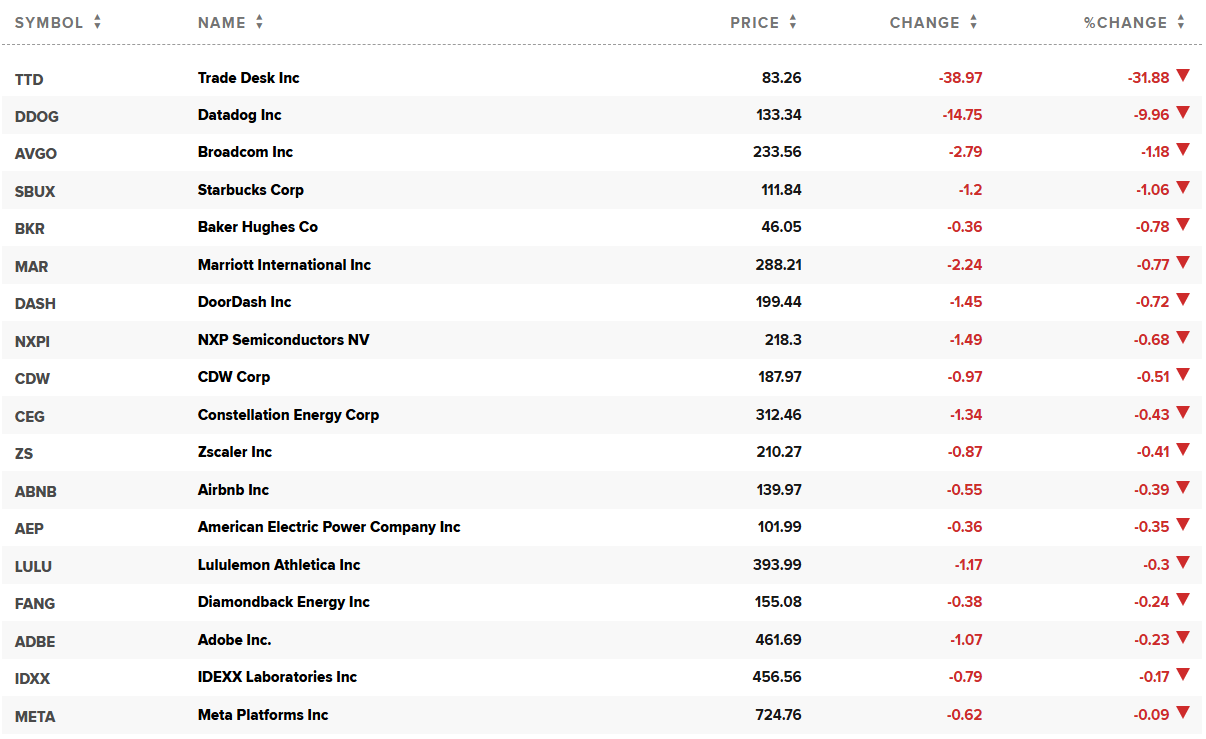This screenshot has width=1206, height=739.
Task: Click the red down arrow in AVGO row
Action: 1183,150
